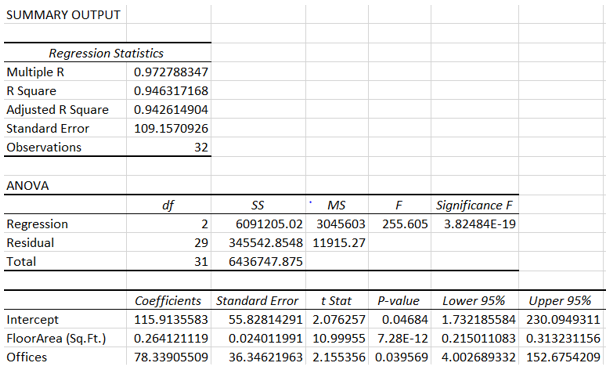This screenshot has width=606, height=365.
Task: Select the Coefficients column header
Action: tap(168, 301)
